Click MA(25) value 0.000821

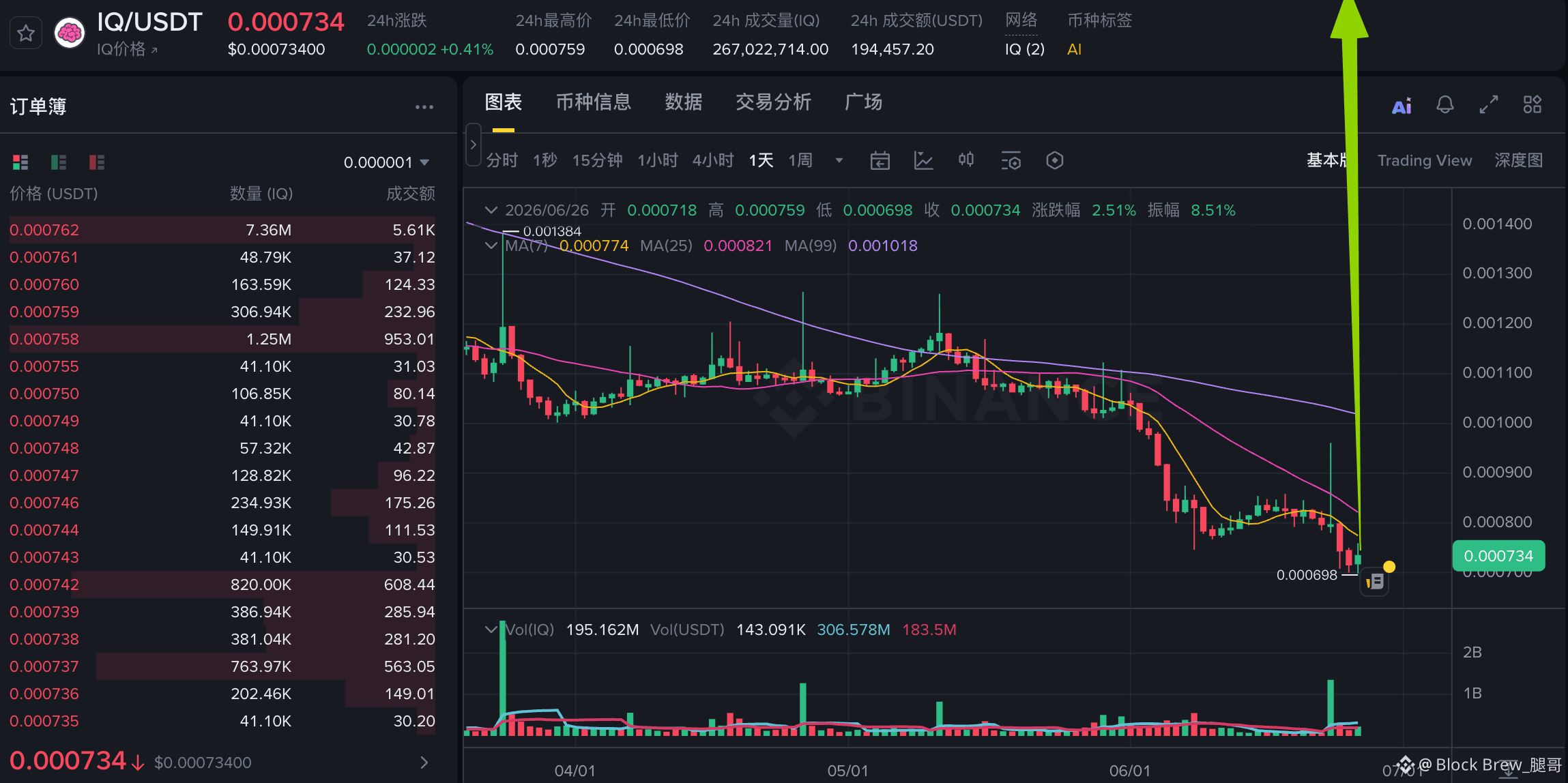click(738, 246)
